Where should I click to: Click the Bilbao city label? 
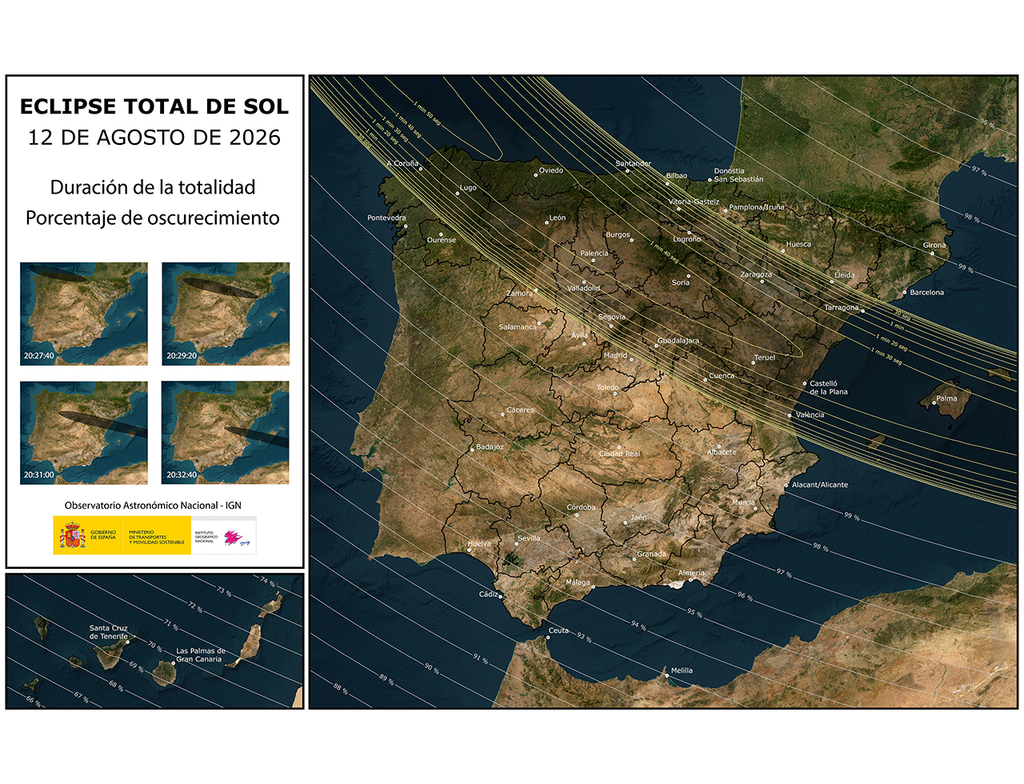pos(677,176)
